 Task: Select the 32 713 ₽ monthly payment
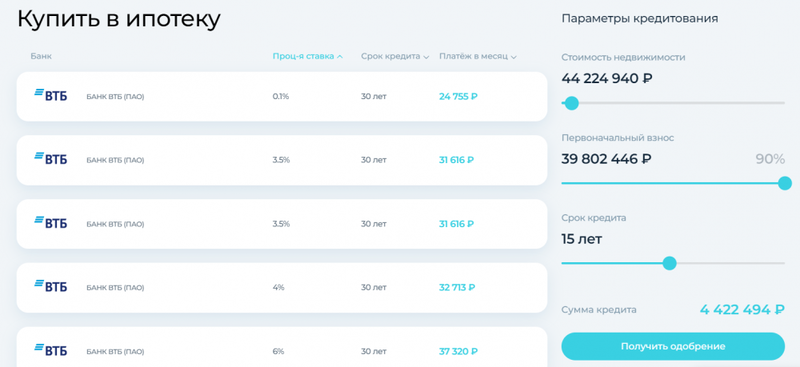click(x=457, y=287)
